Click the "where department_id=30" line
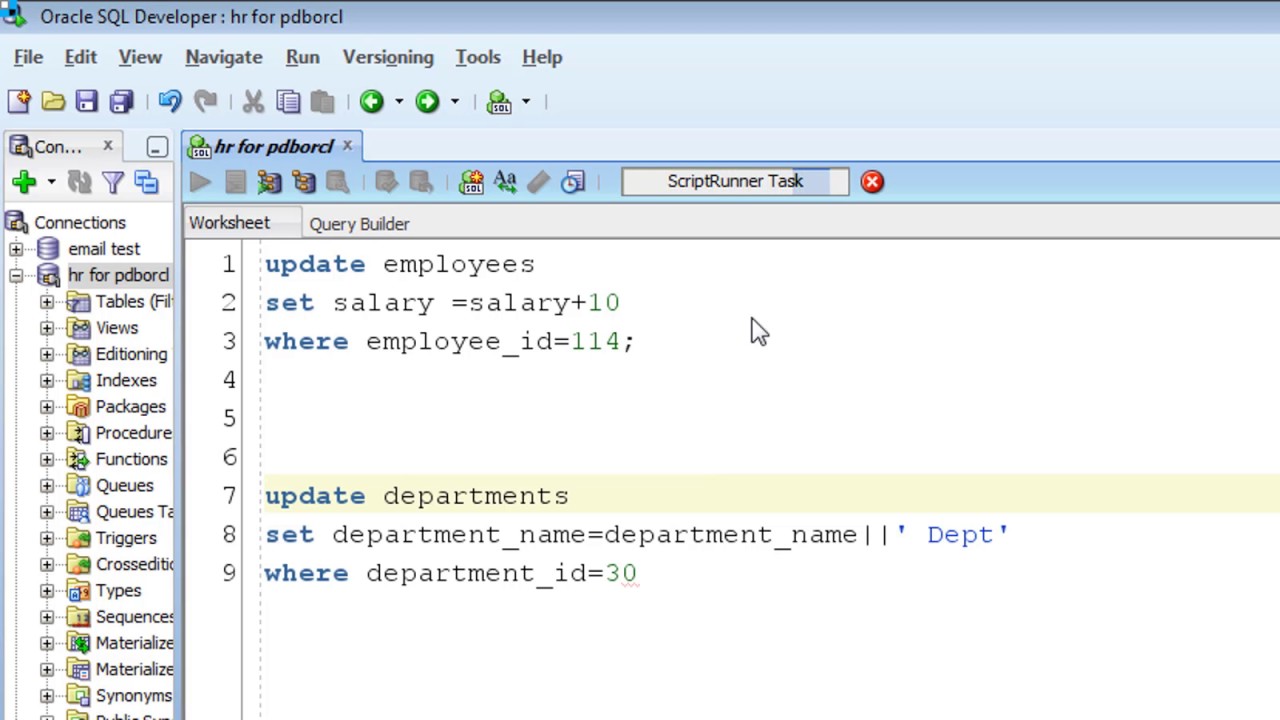The width and height of the screenshot is (1280, 720). pos(451,573)
